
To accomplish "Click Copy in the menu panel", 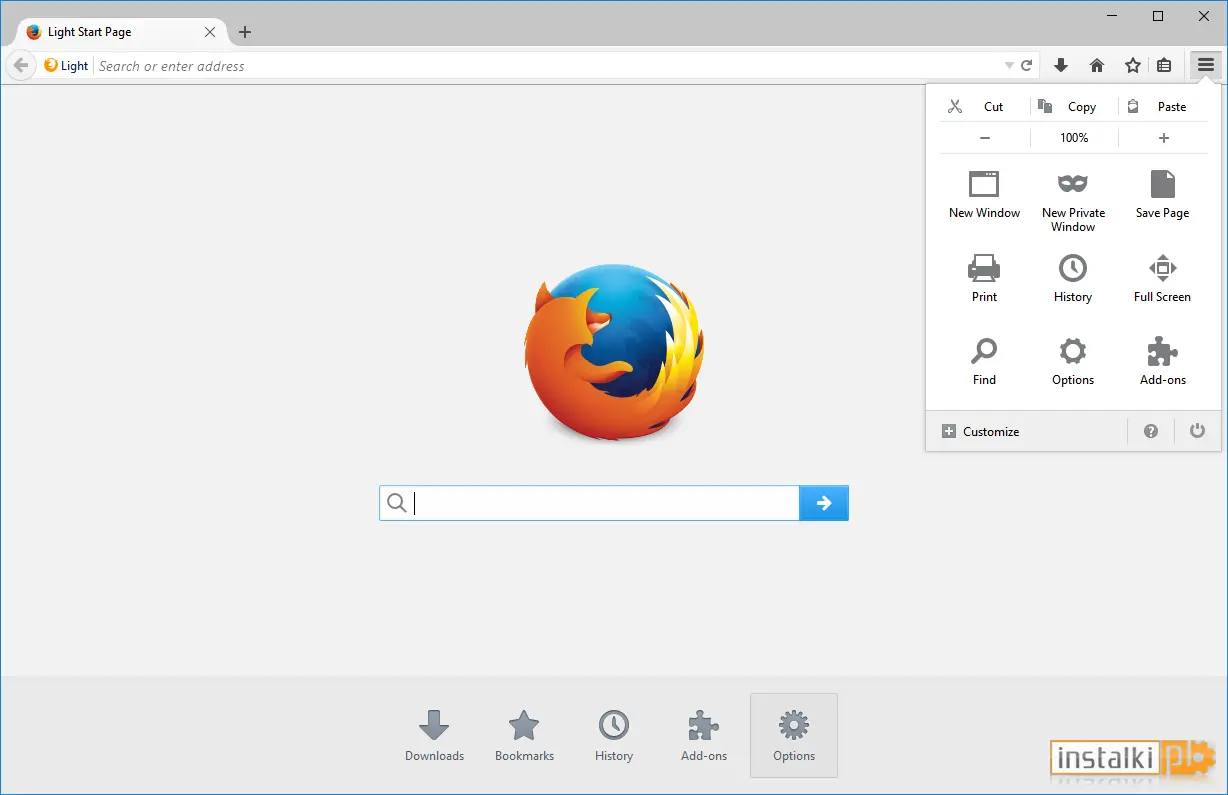I will pos(1074,106).
